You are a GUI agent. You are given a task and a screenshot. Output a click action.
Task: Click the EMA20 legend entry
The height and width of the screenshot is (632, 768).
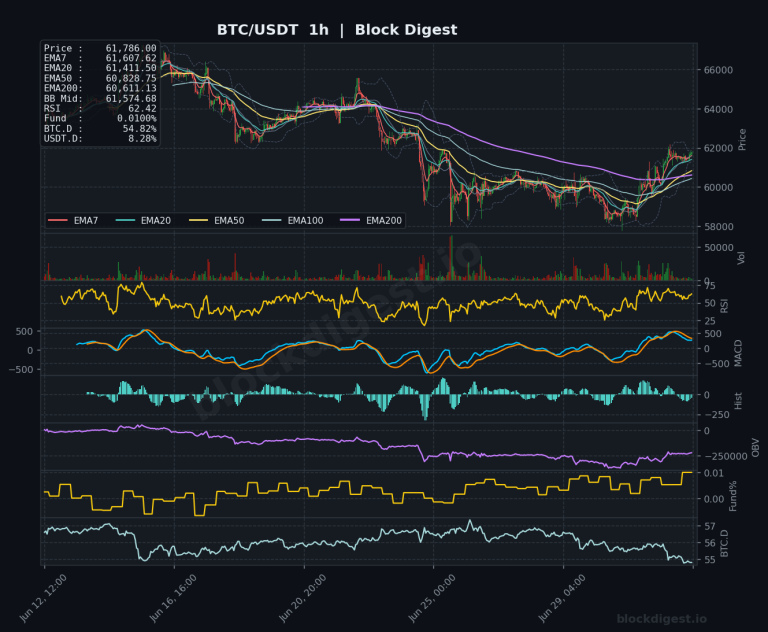point(143,220)
